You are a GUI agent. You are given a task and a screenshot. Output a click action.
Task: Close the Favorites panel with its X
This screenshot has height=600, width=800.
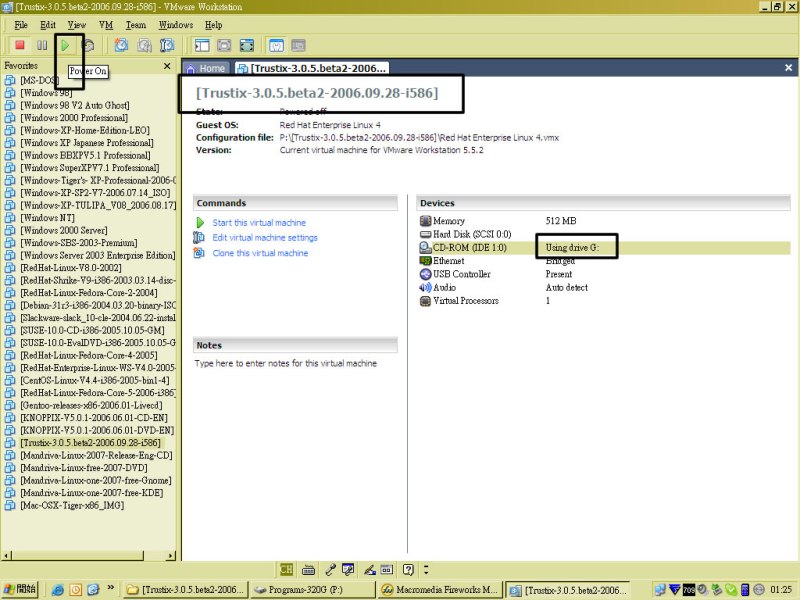point(167,66)
